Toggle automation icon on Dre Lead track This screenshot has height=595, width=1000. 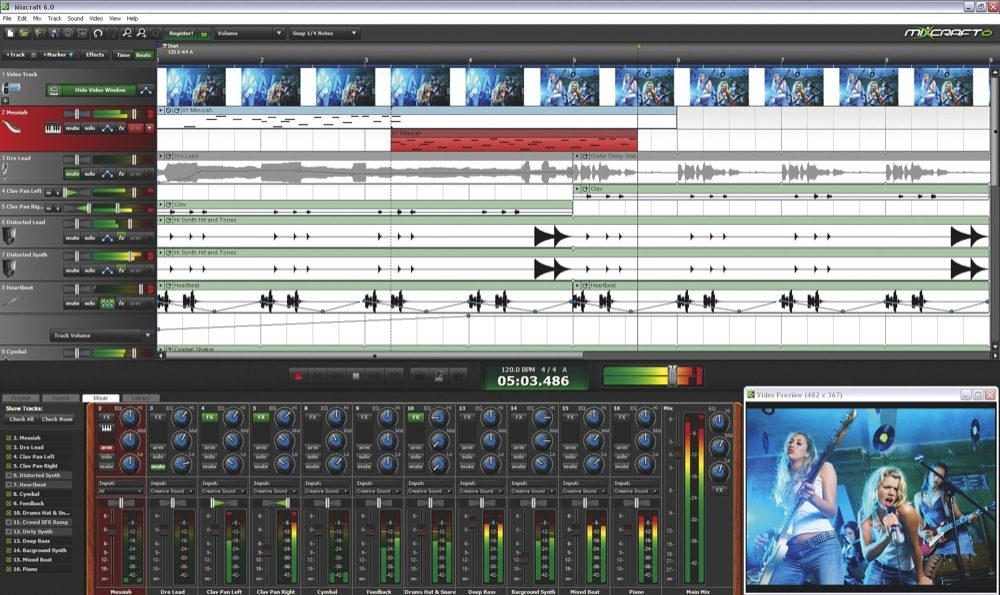point(107,173)
